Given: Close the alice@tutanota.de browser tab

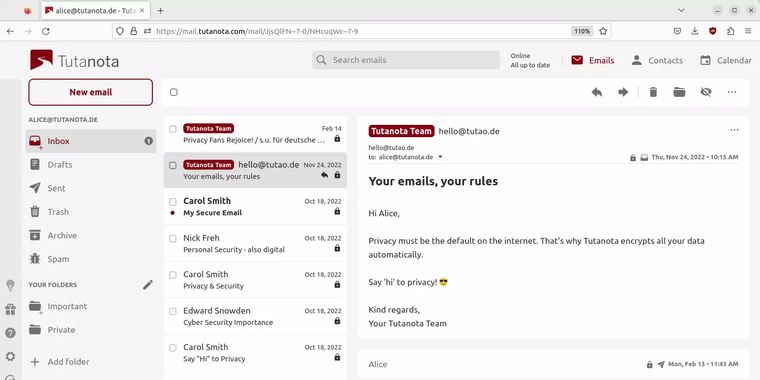Looking at the screenshot, I should 142,10.
